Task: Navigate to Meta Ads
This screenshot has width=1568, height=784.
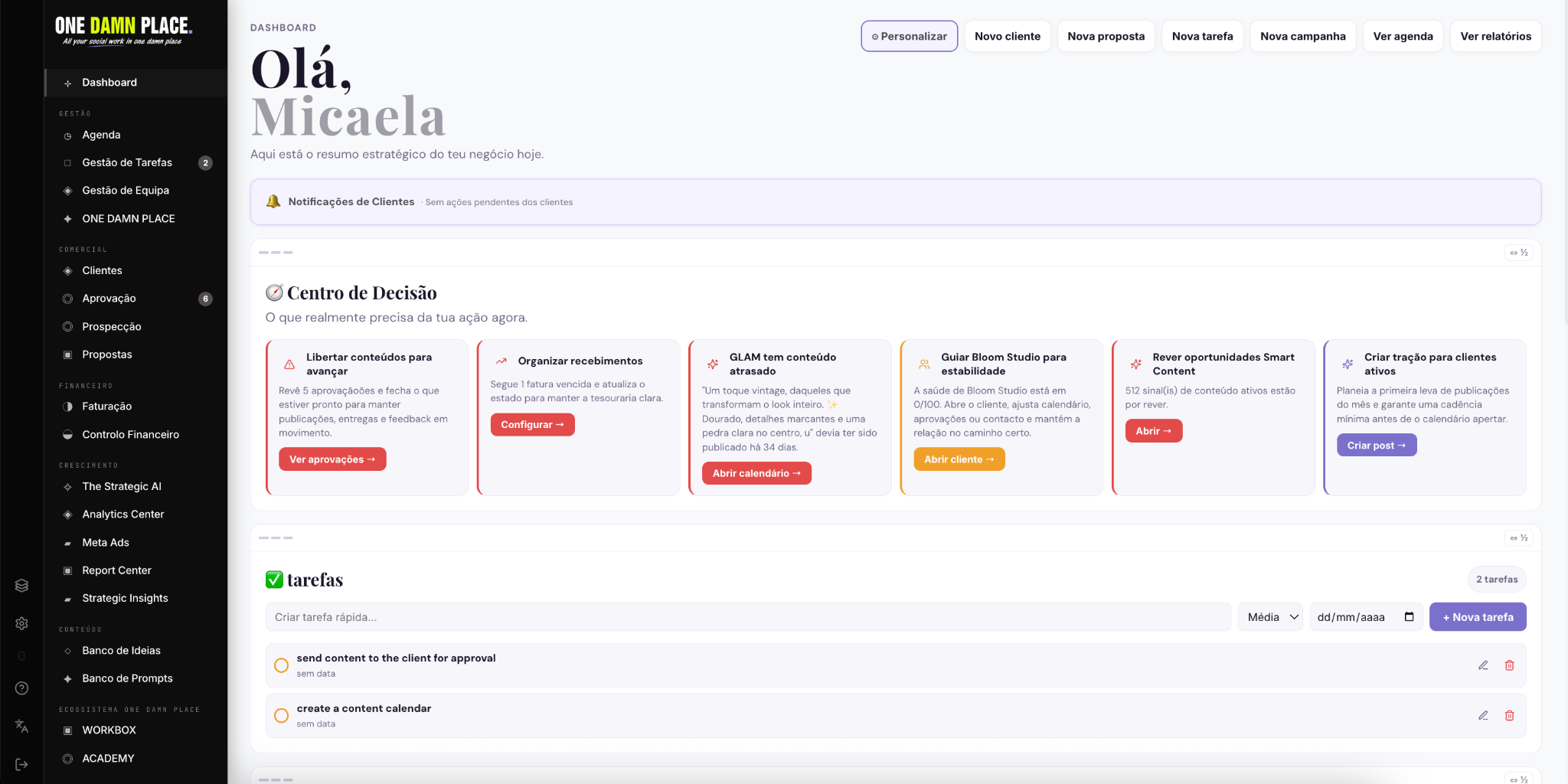Action: pos(136,542)
